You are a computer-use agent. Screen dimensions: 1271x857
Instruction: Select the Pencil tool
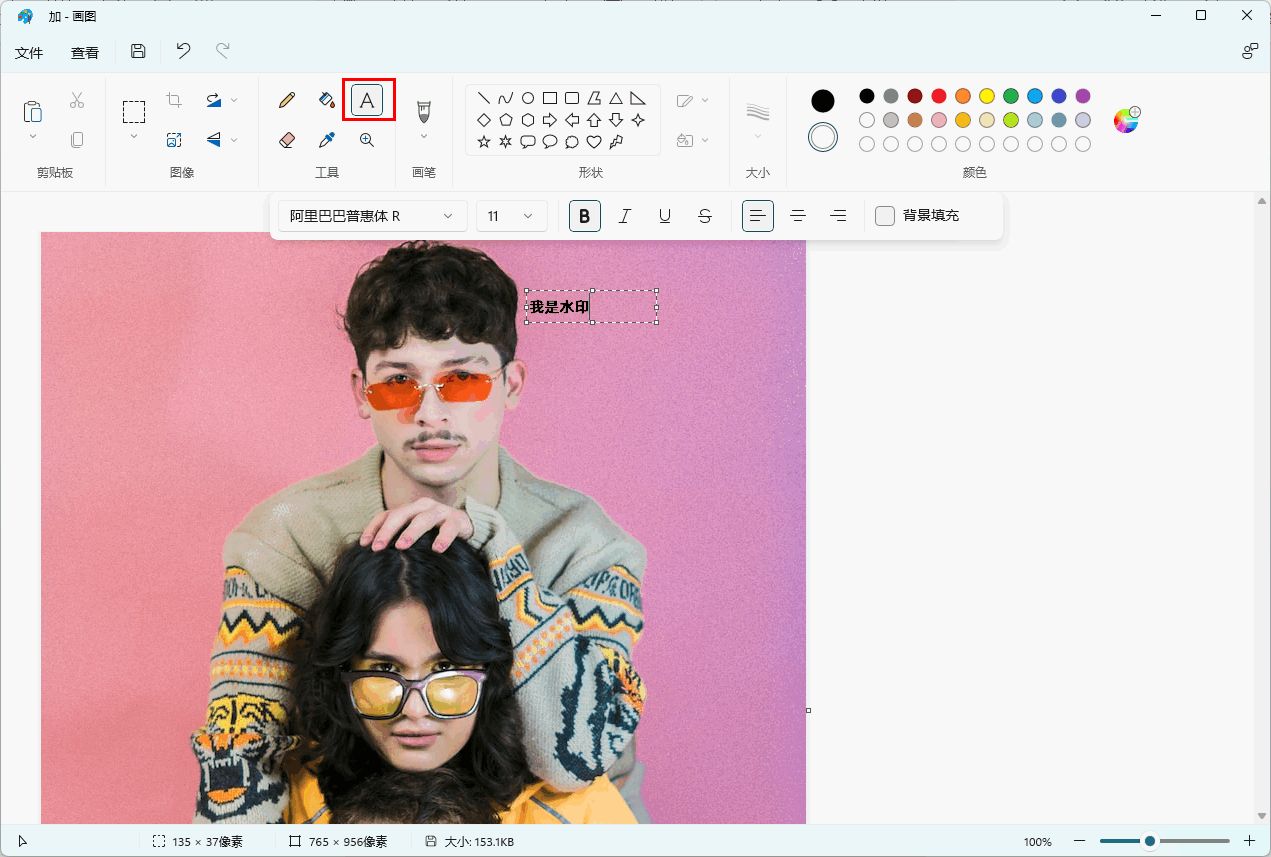pos(287,100)
